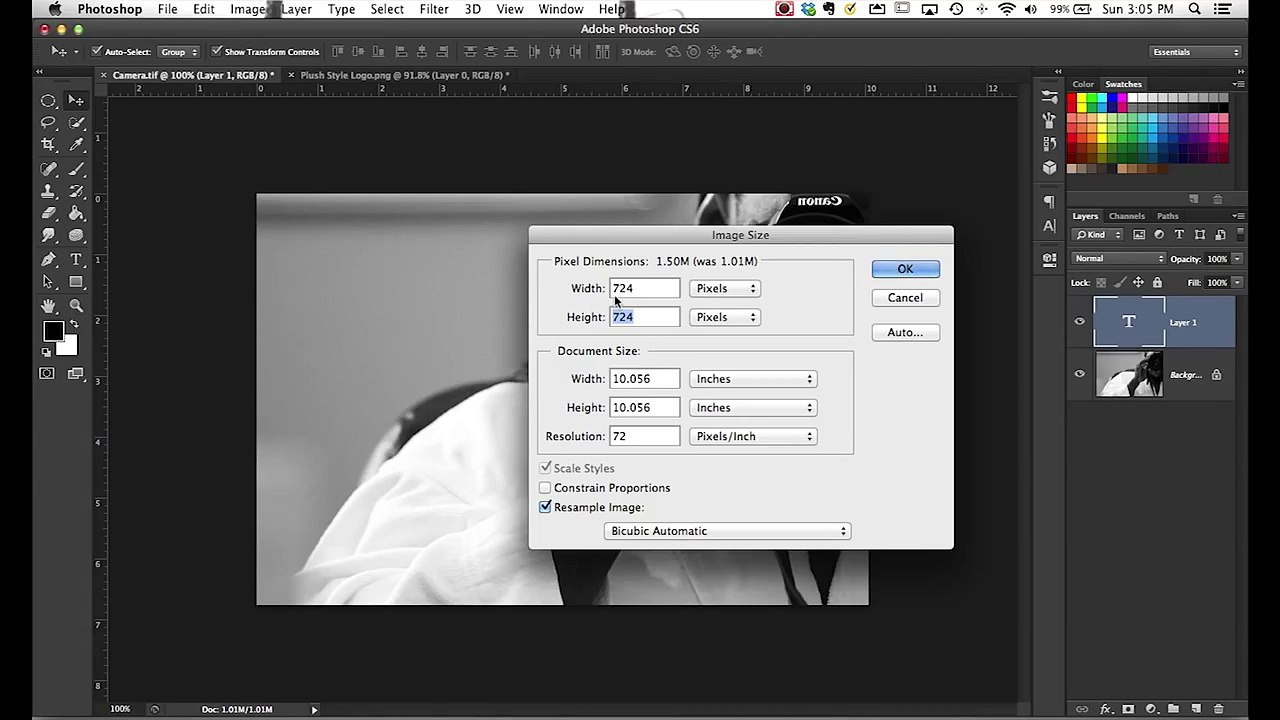Toggle Constrain Proportions checkbox
1280x720 pixels.
tap(545, 488)
